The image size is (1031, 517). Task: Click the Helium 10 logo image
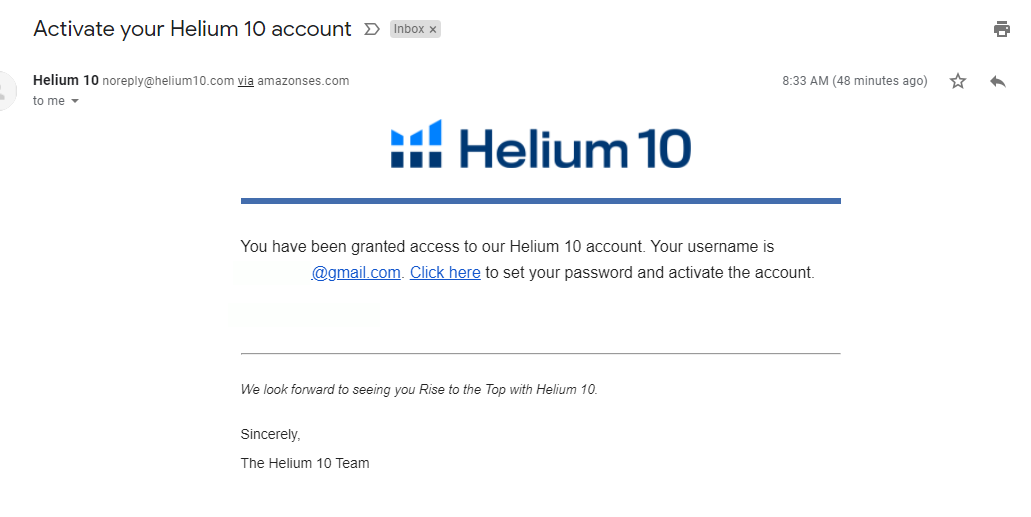[540, 144]
